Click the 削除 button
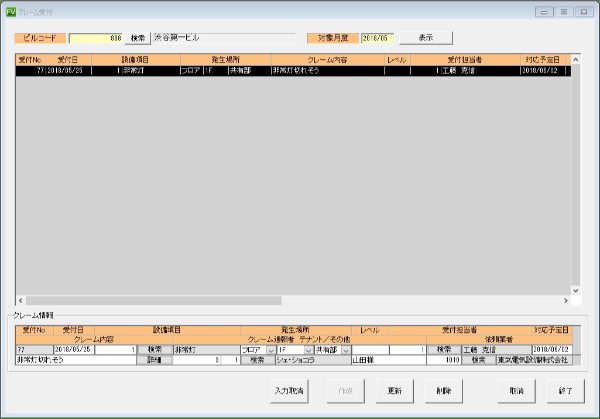Viewport: 600px width, 419px height. (443, 391)
